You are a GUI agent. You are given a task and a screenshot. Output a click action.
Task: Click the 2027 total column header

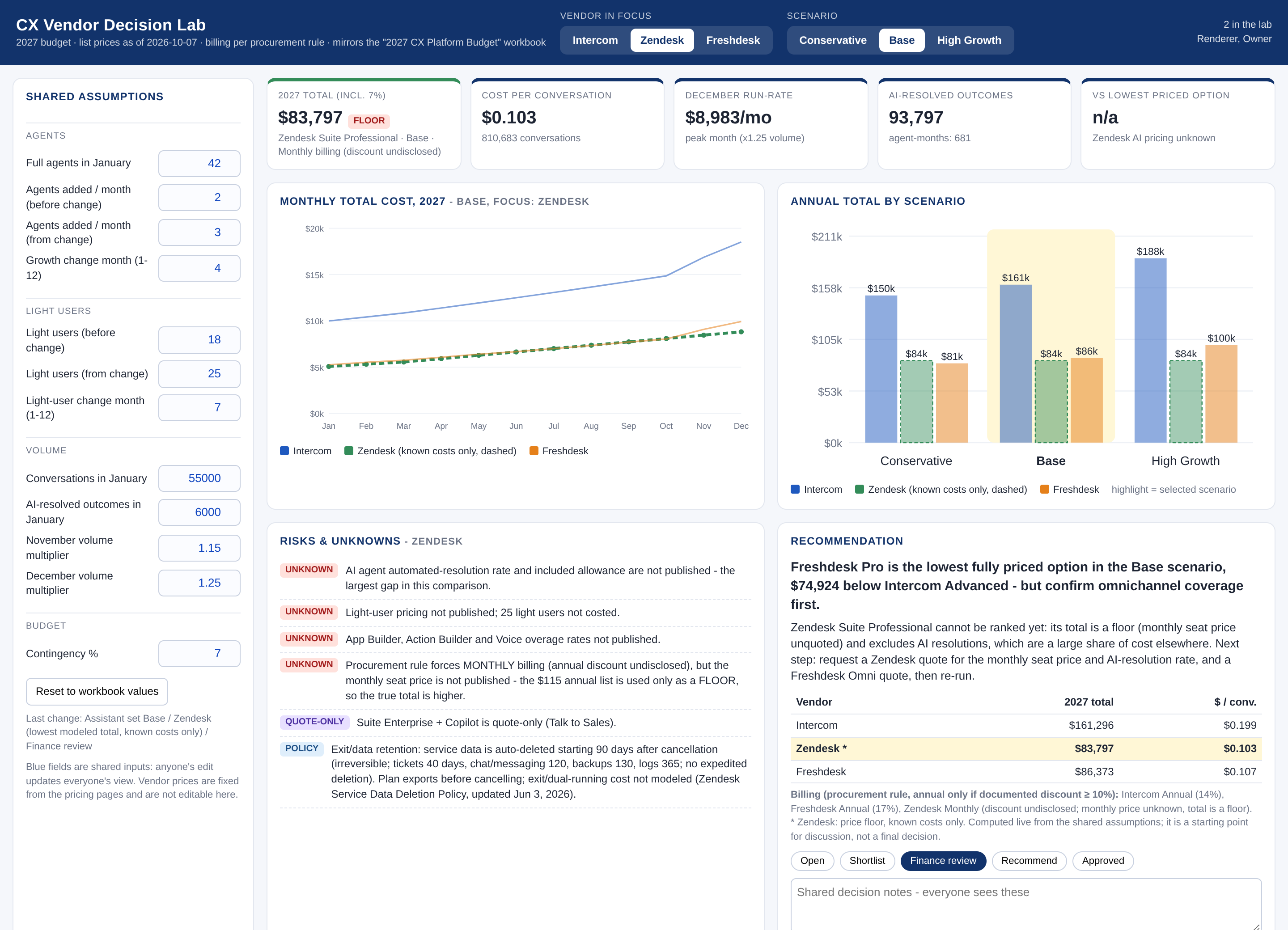click(x=1089, y=702)
